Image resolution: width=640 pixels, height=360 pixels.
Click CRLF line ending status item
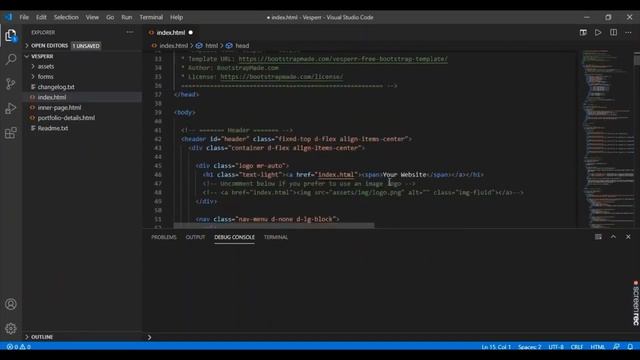coord(577,347)
